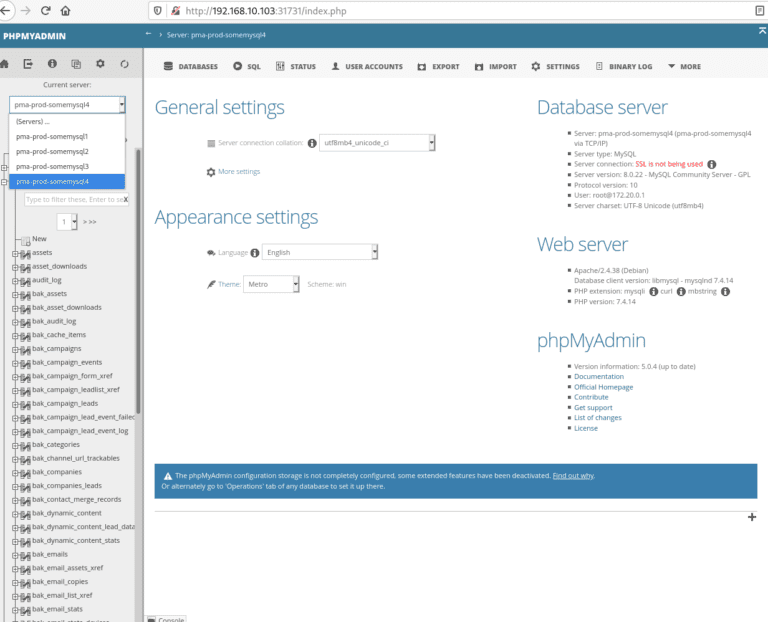The height and width of the screenshot is (622, 768).
Task: Click the plus icon below the warning banner
Action: coord(752,517)
